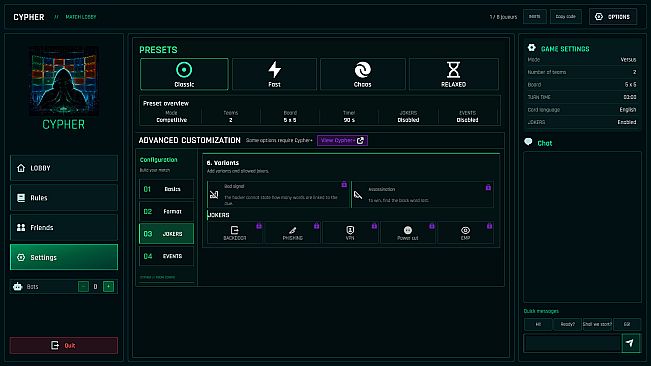Send the 'Shall we start?' quick message
The image size is (651, 366).
pos(597,324)
